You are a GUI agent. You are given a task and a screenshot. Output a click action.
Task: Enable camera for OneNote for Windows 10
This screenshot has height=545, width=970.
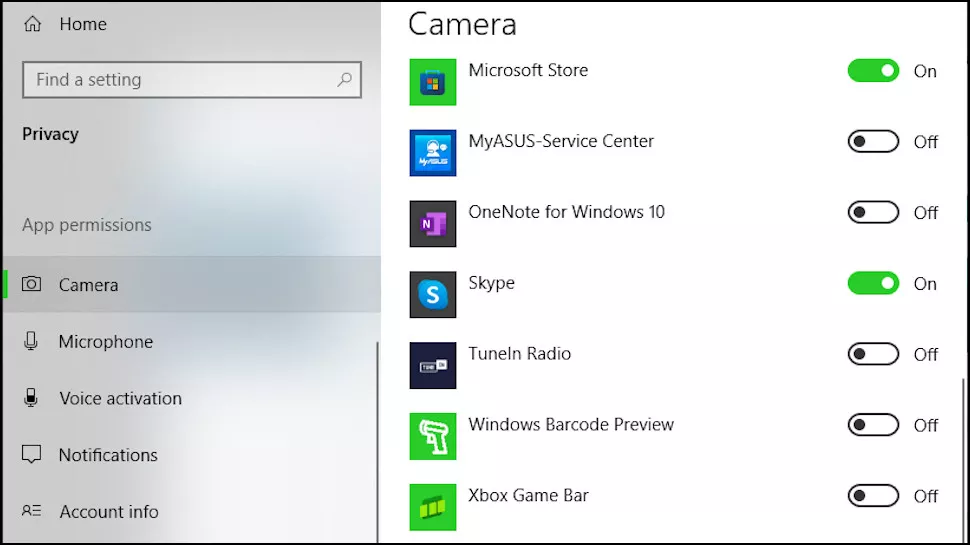pos(873,212)
